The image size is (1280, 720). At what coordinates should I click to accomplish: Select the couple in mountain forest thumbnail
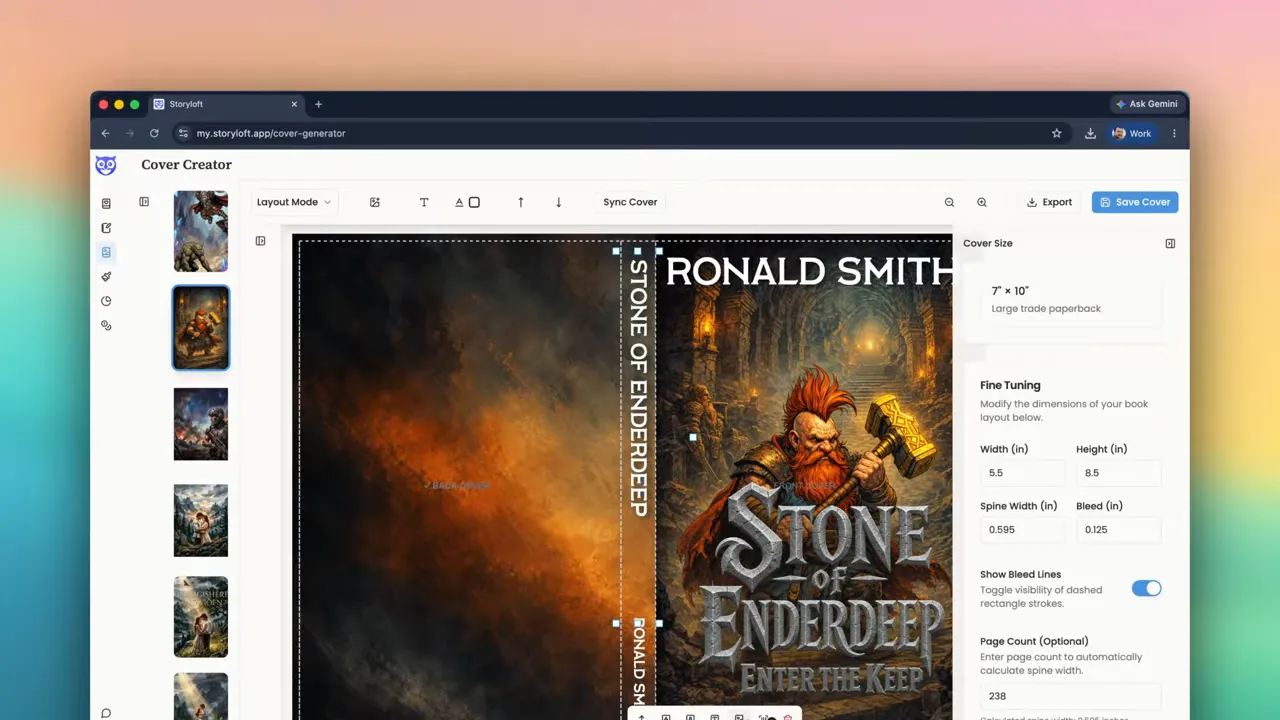pyautogui.click(x=201, y=520)
